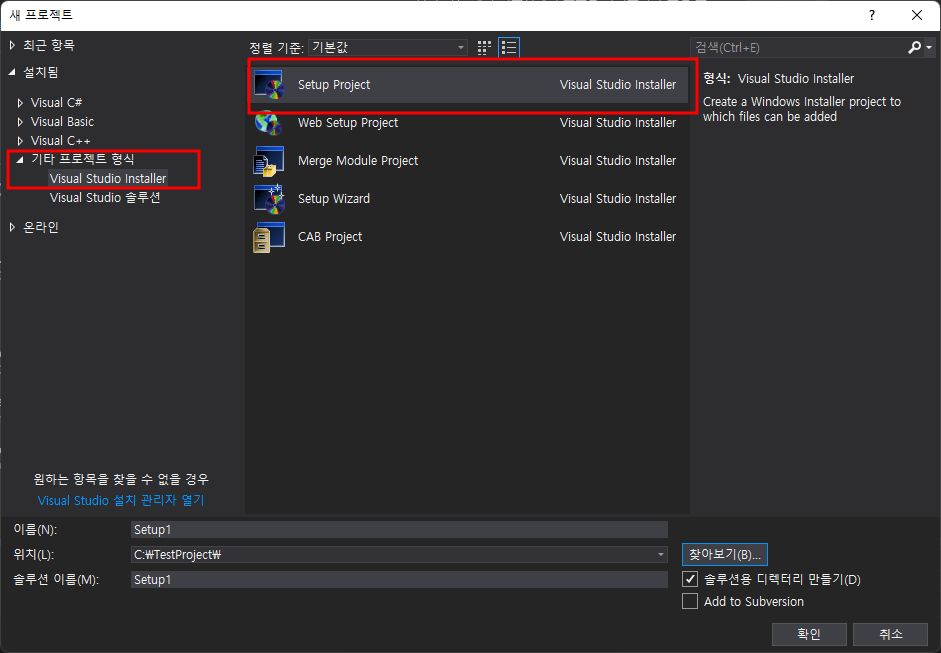
Task: Select the CAB Project name text
Action: [x=330, y=237]
